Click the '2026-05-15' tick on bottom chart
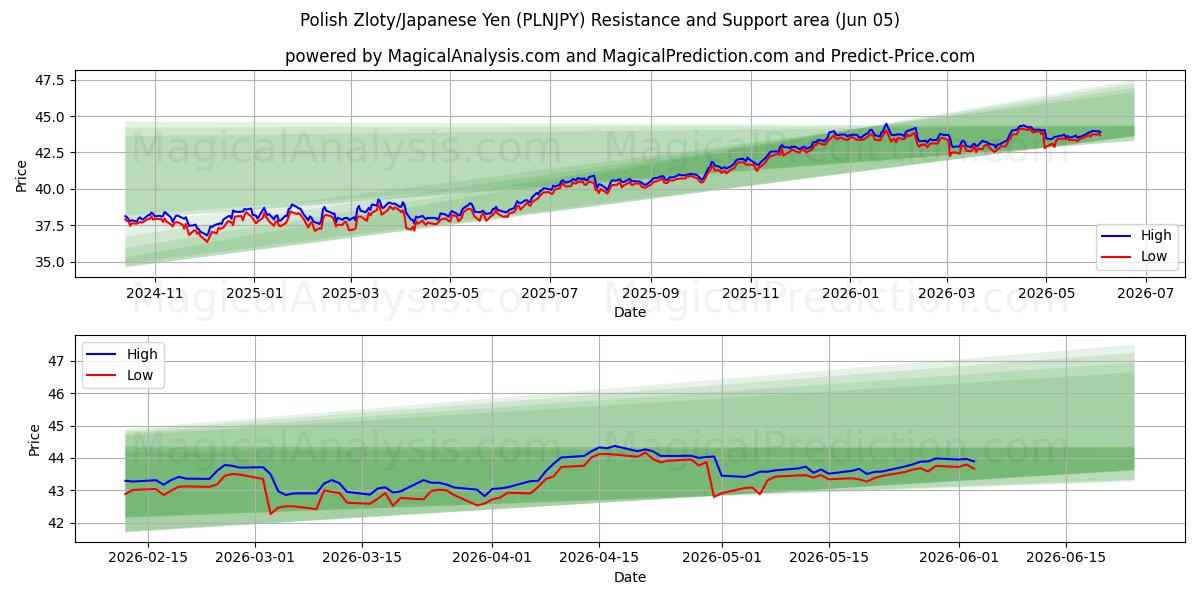1200x600 pixels. (x=829, y=557)
